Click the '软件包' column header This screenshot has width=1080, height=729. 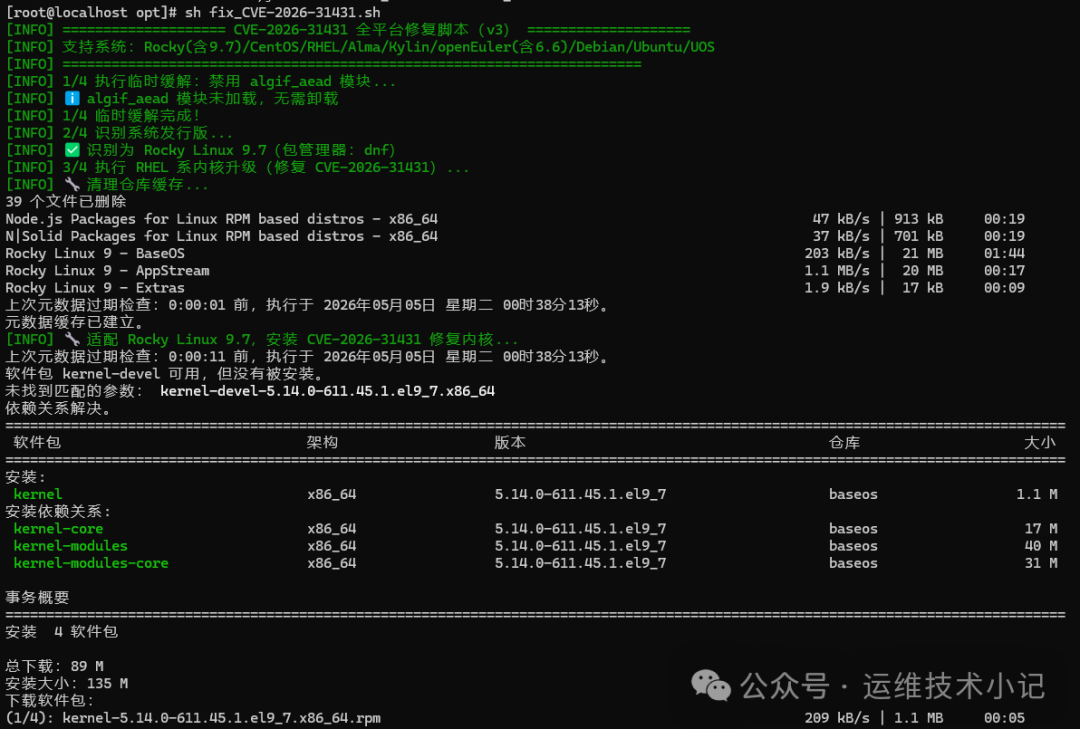click(37, 442)
